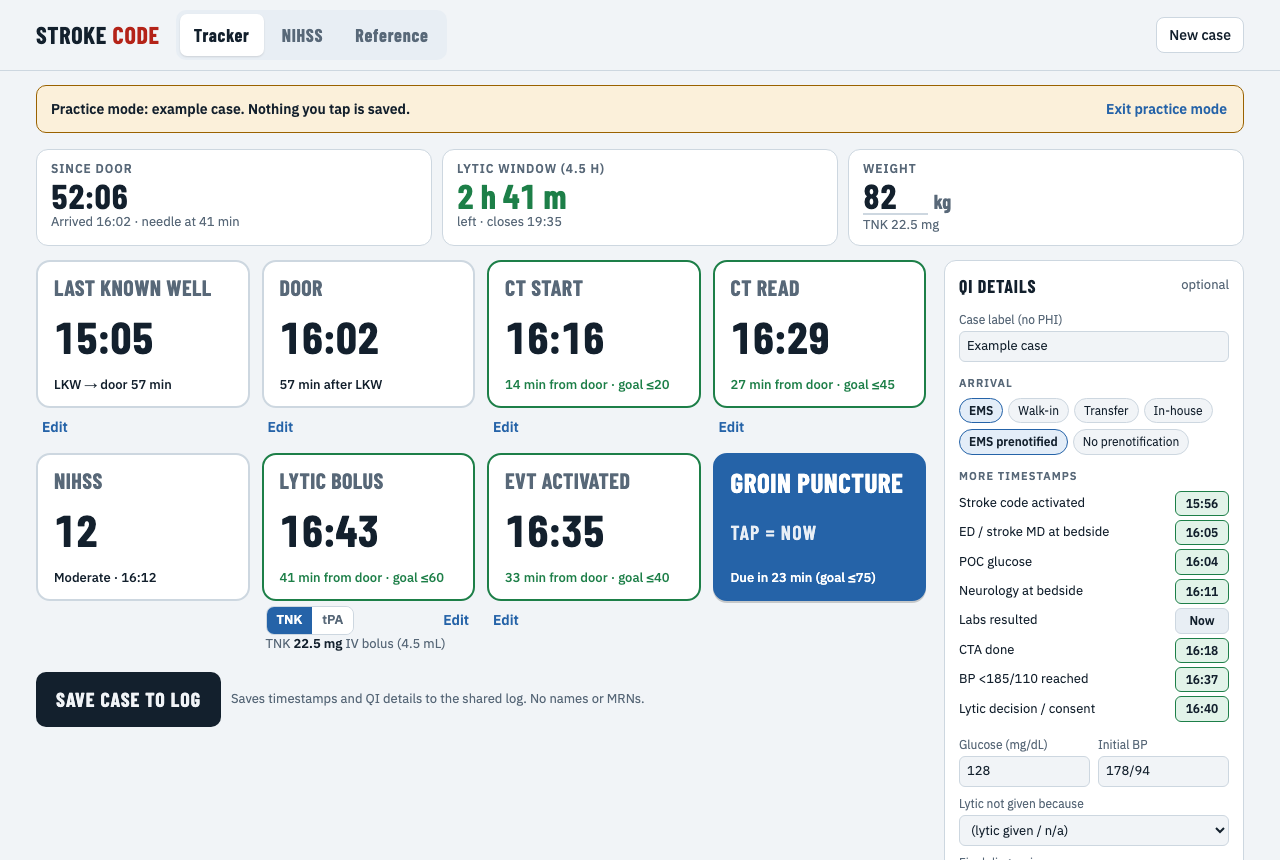Click POC glucose time 16:04
The width and height of the screenshot is (1280, 860).
[x=1201, y=562]
